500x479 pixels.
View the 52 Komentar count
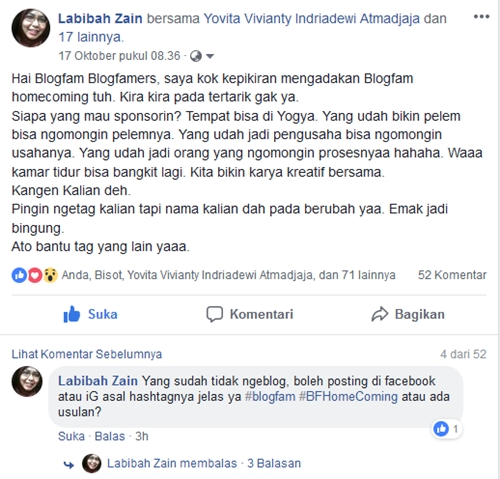point(452,275)
